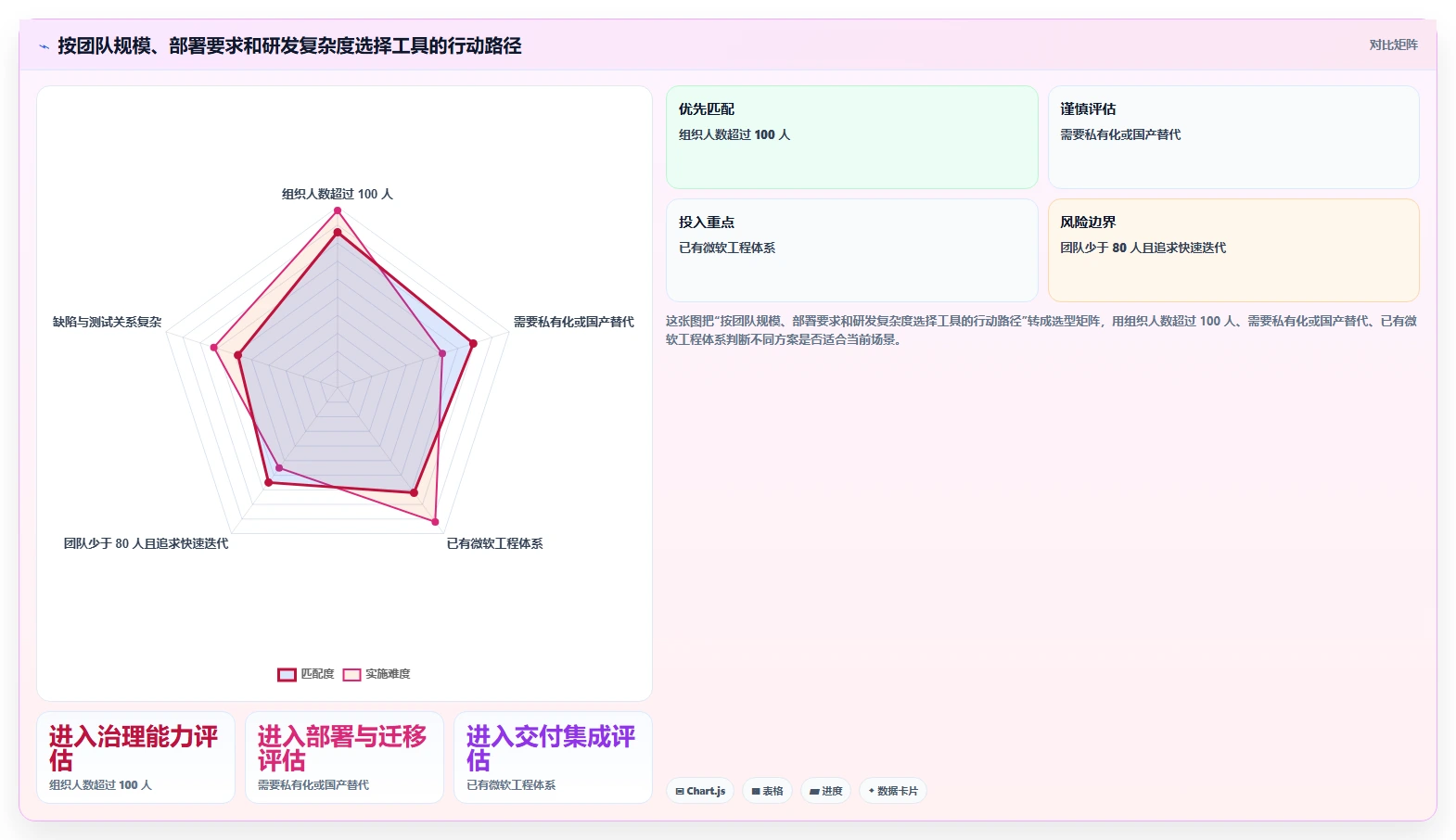Viewport: 1456px width, 840px height.
Task: Click the 进入治理能力评估 card
Action: click(x=135, y=757)
